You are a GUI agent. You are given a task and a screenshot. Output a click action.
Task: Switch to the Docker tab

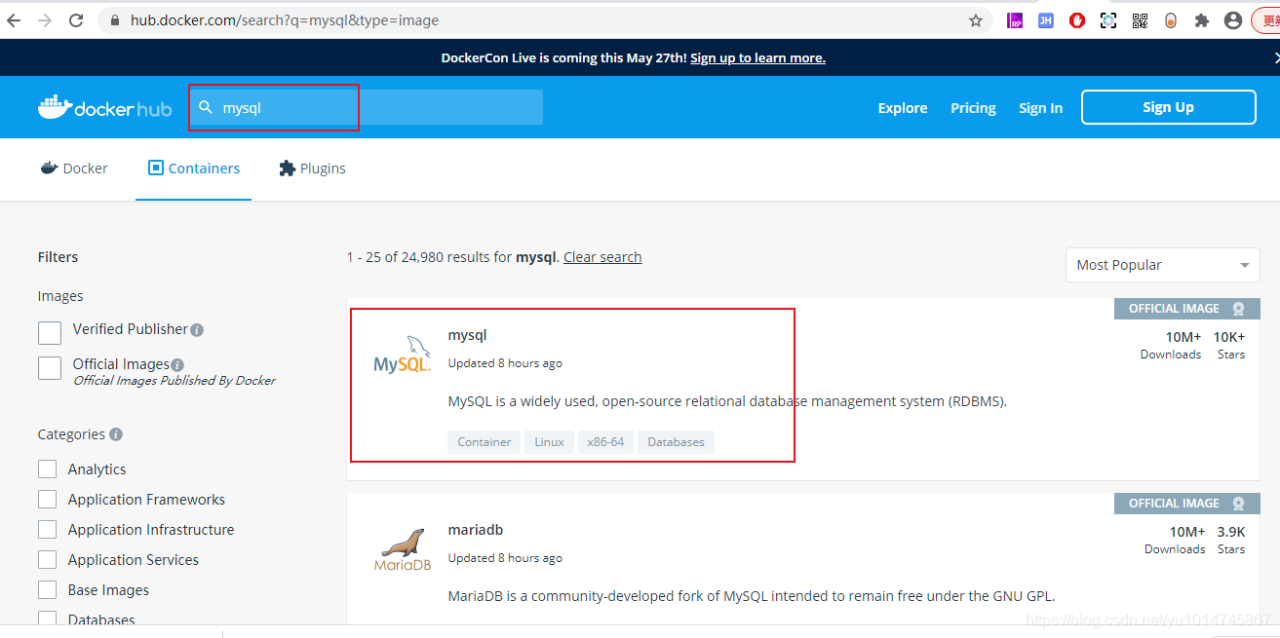[x=74, y=168]
